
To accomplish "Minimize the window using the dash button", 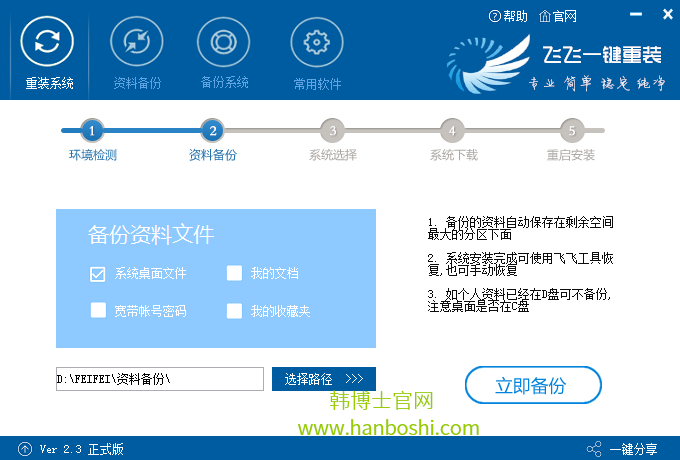I will point(637,16).
